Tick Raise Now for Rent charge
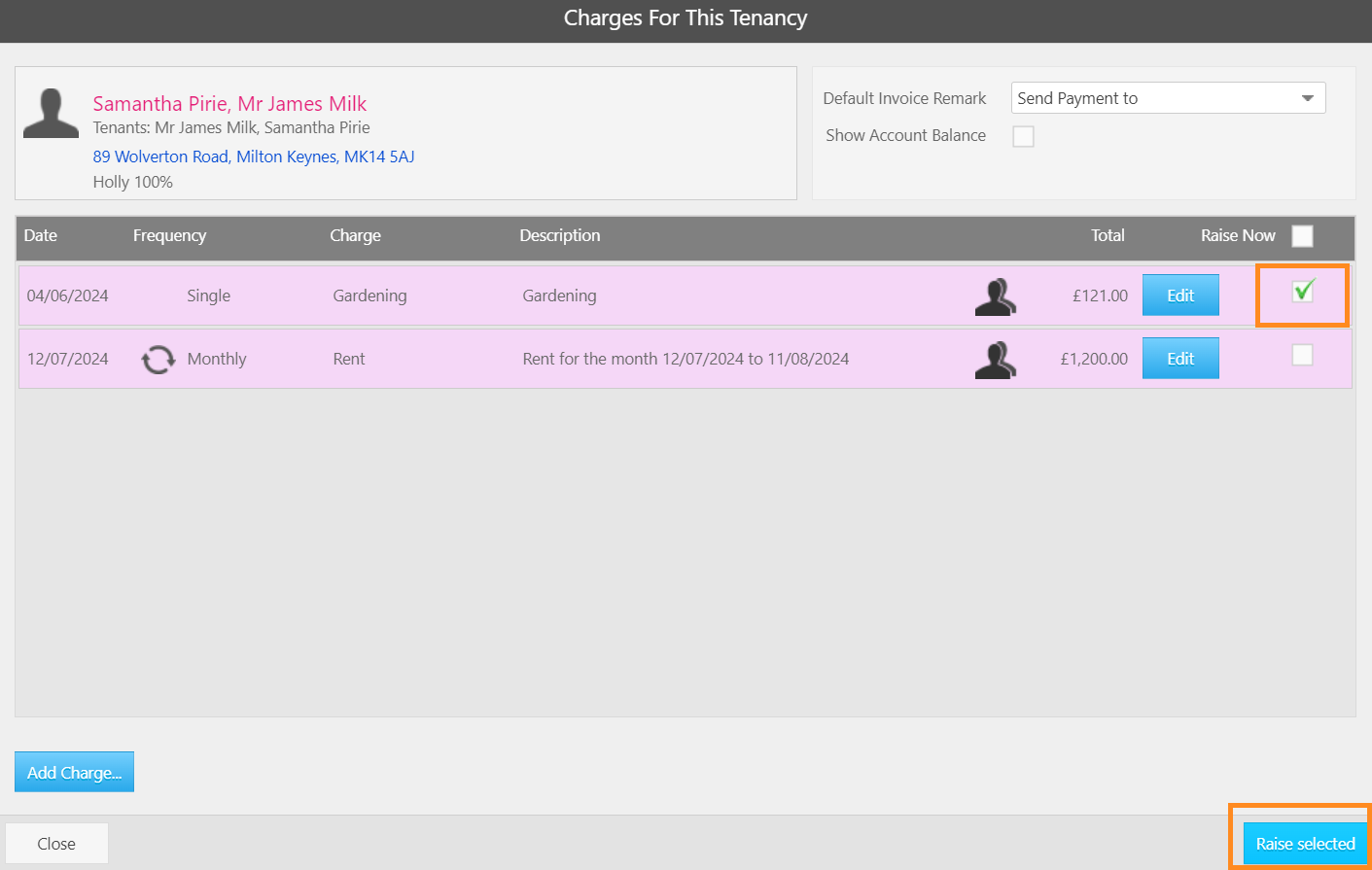Viewport: 1372px width, 870px height. tap(1302, 355)
